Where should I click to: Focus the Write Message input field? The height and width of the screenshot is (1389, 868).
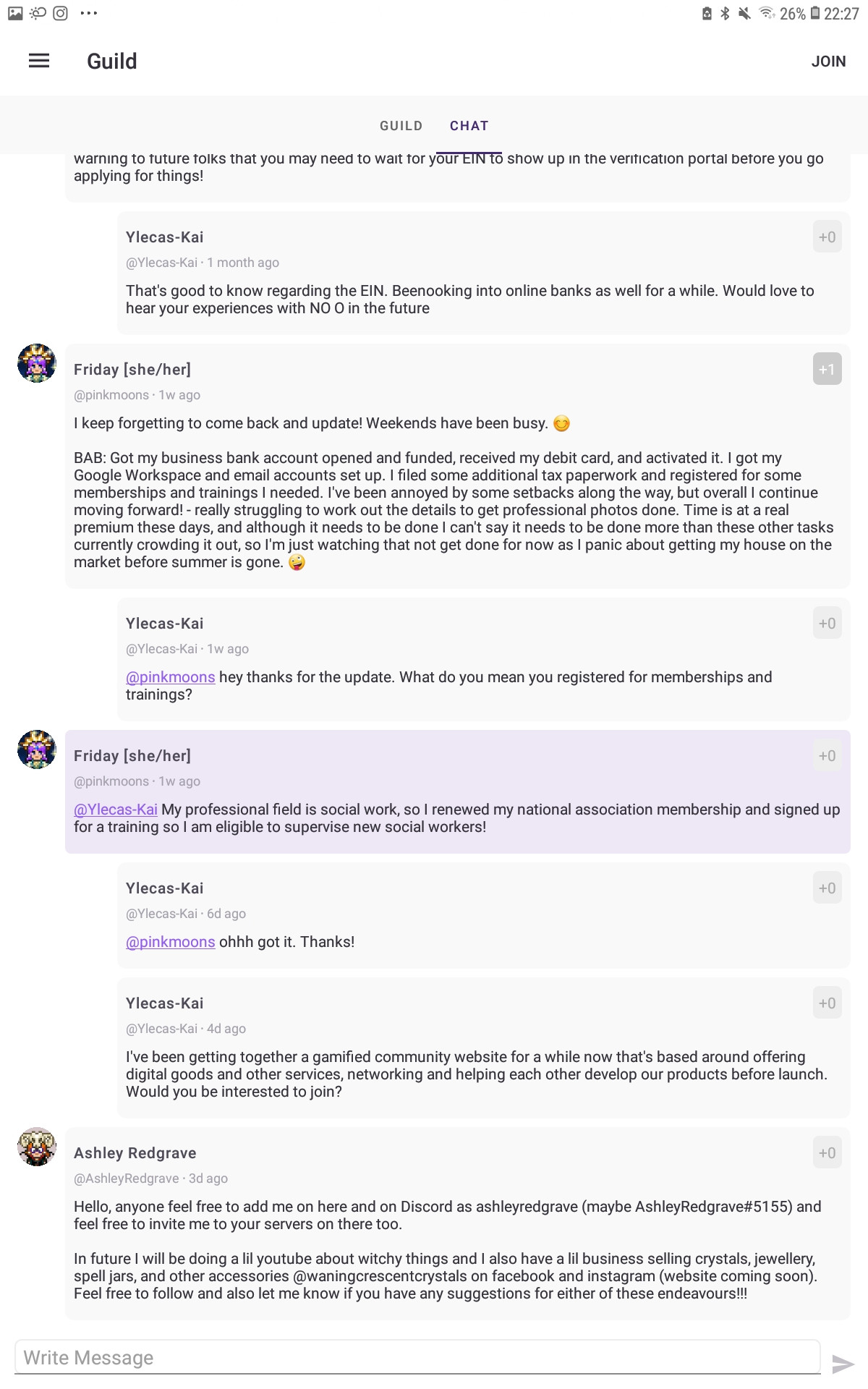click(417, 1357)
